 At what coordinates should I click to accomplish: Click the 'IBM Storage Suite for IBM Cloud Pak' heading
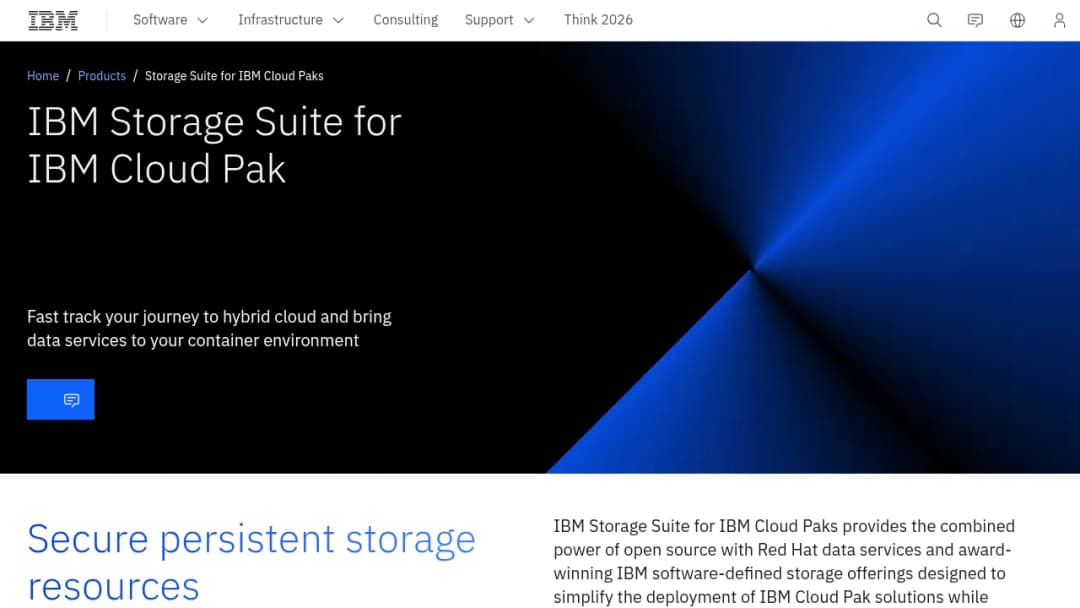tap(214, 145)
